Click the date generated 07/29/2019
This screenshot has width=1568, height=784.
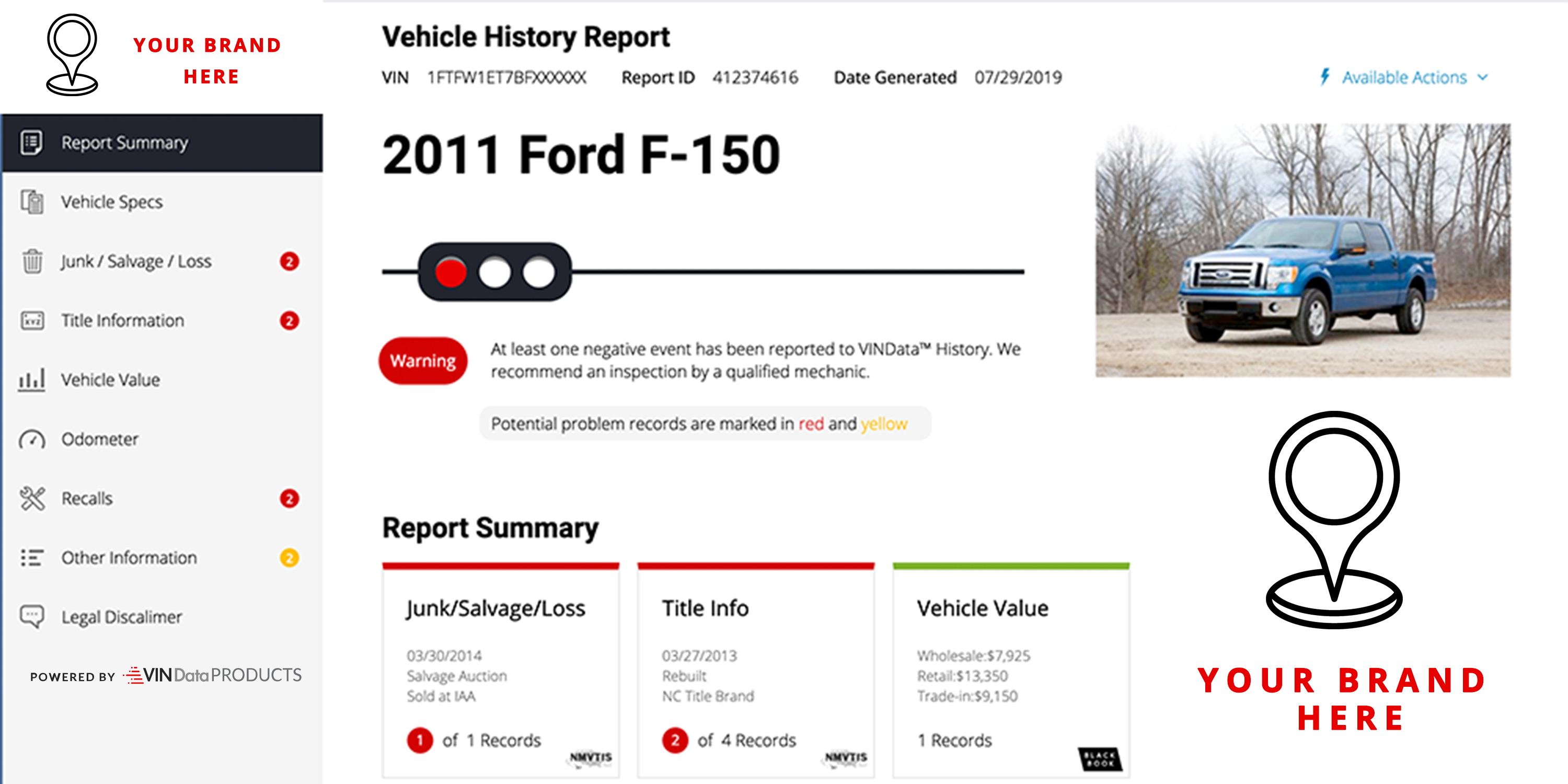[1018, 77]
